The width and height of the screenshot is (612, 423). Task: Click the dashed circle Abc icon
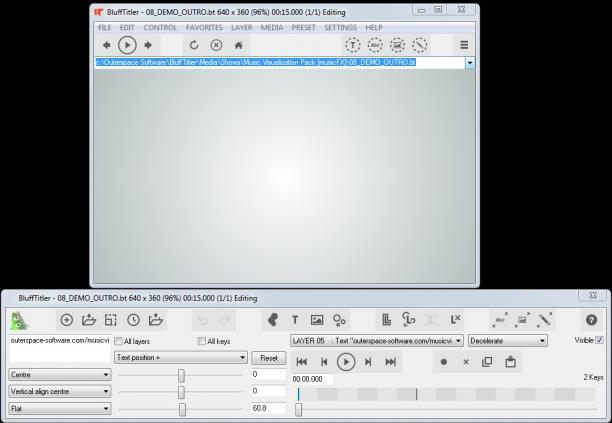(x=375, y=45)
